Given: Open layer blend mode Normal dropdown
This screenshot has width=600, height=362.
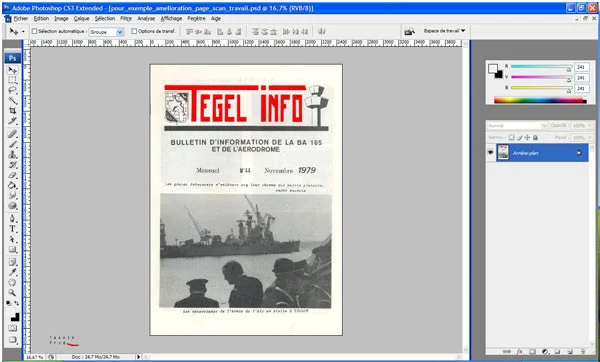Looking at the screenshot, I should click(x=517, y=126).
